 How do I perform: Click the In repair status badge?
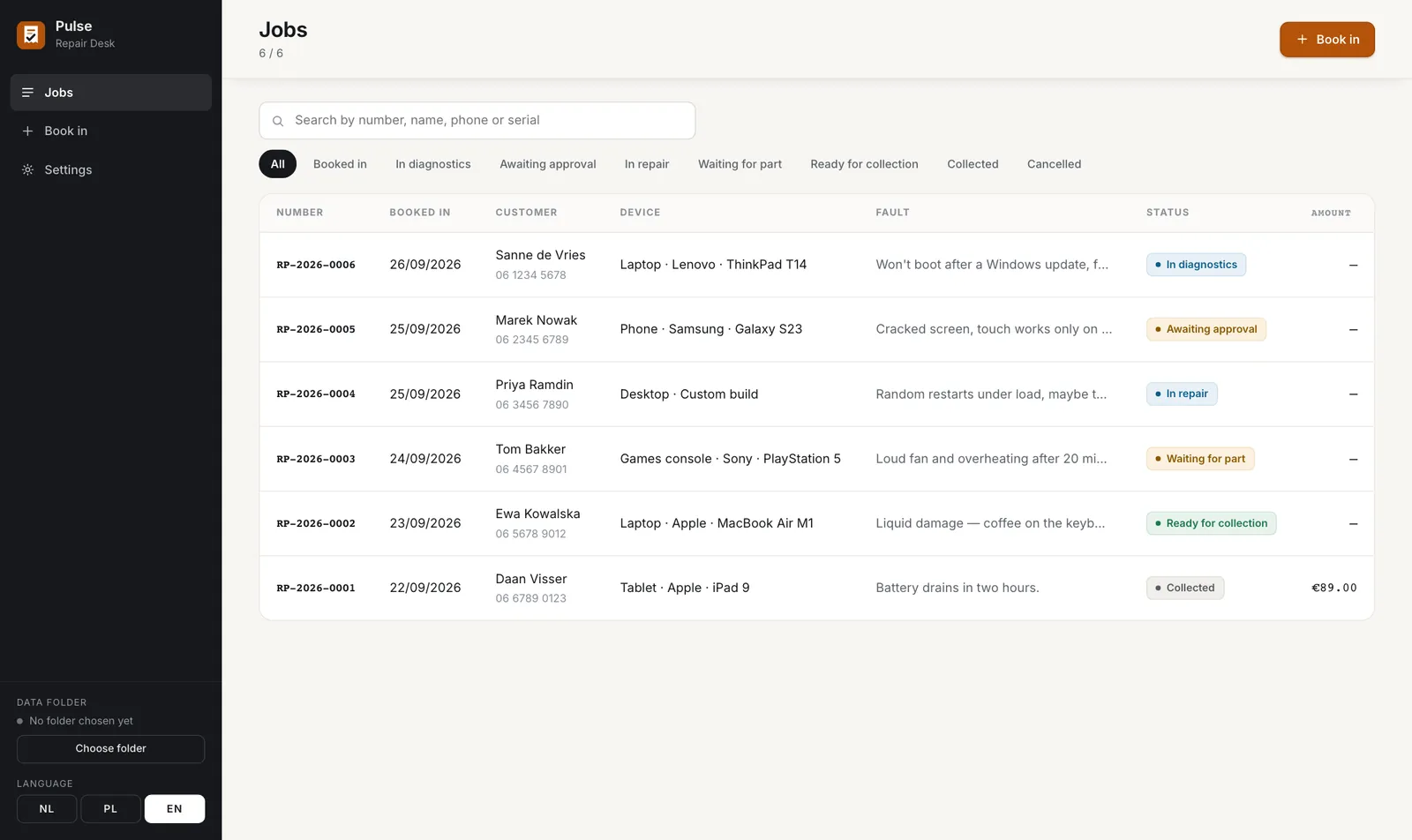coord(1182,394)
